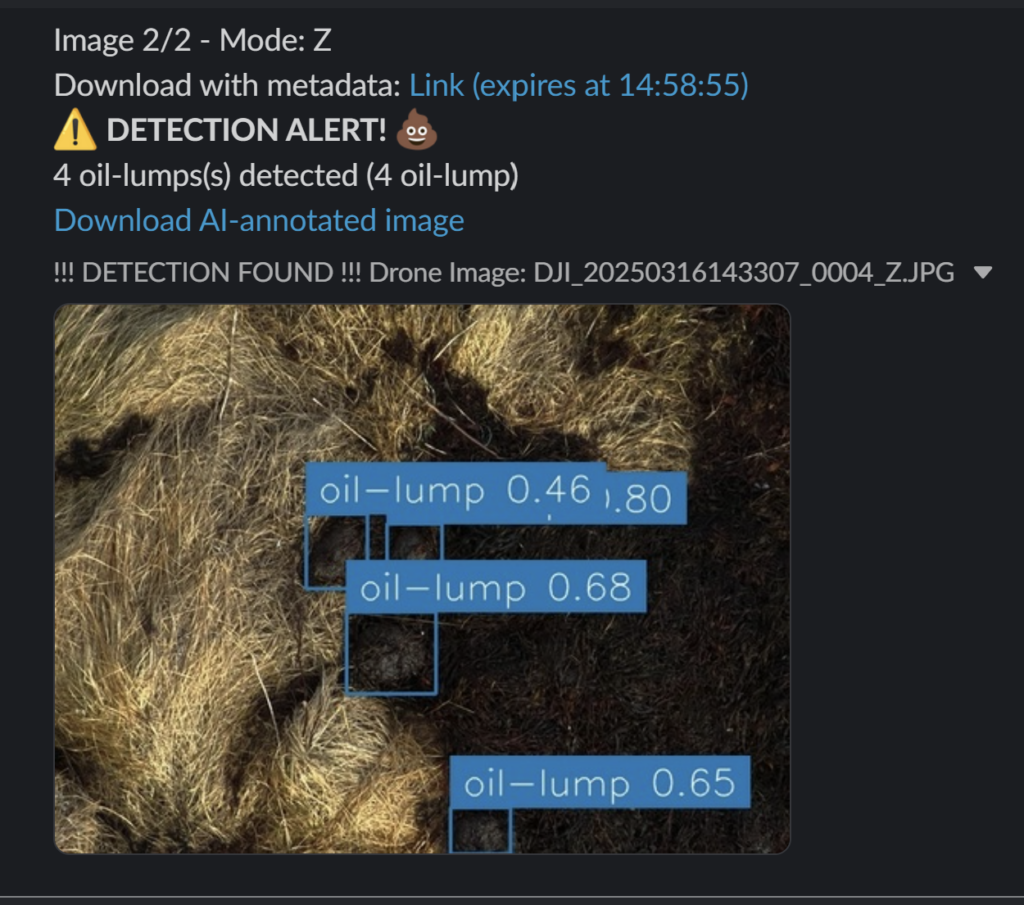Screen dimensions: 1024x905
Task: Collapse the drone image attachment triangle
Action: pos(983,272)
